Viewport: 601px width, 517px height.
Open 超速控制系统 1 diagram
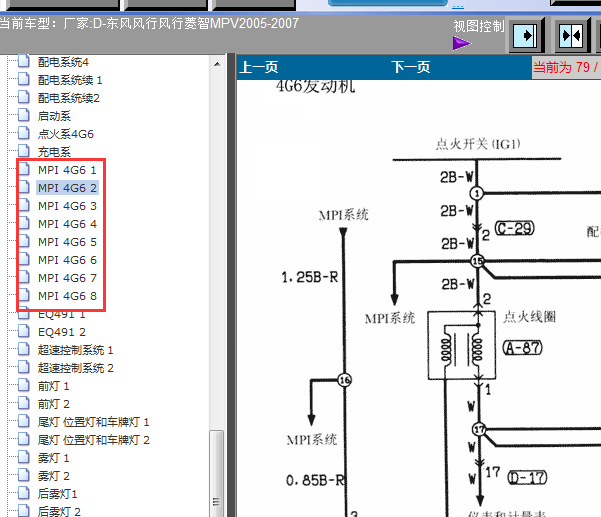pyautogui.click(x=76, y=350)
